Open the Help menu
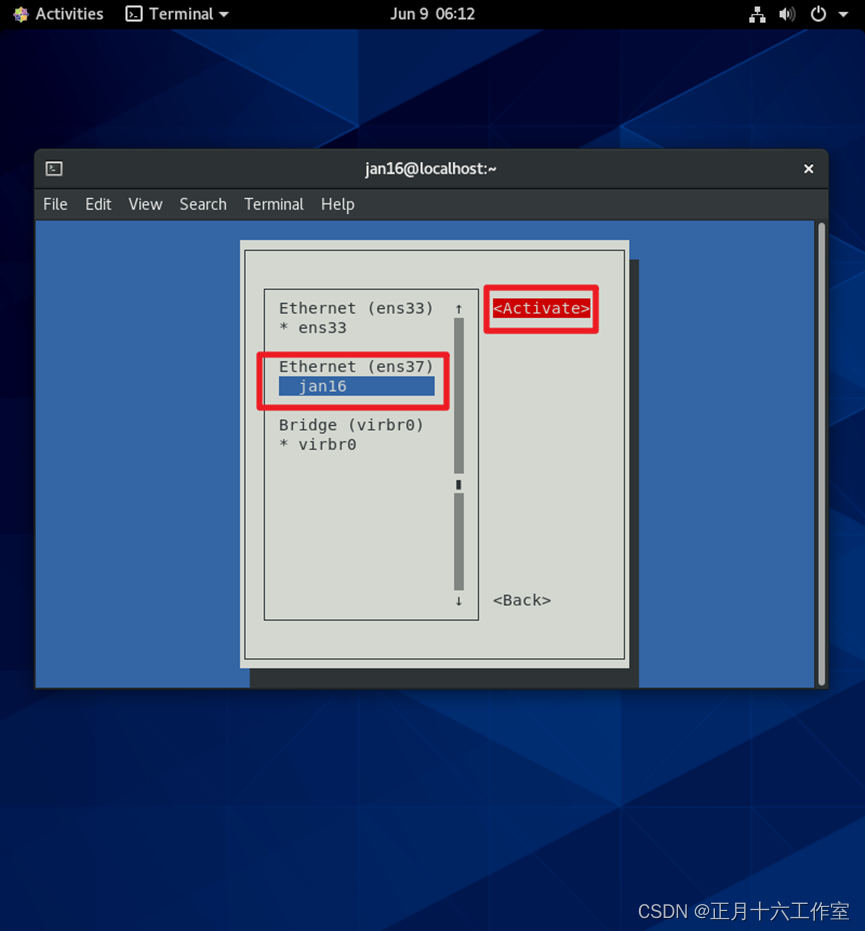Viewport: 865px width, 931px height. pyautogui.click(x=338, y=204)
